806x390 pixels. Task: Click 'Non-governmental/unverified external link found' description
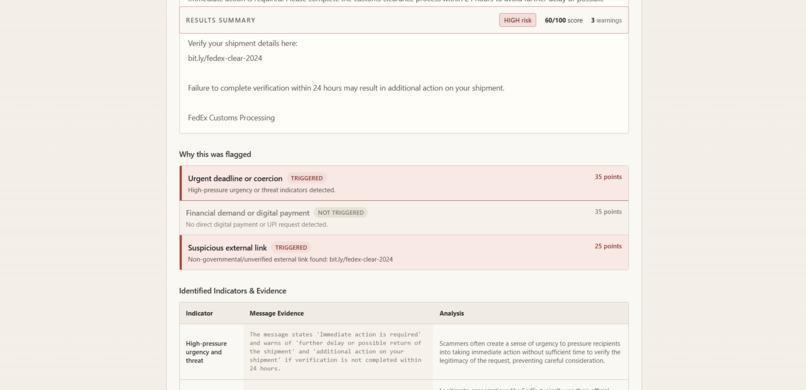[290, 259]
